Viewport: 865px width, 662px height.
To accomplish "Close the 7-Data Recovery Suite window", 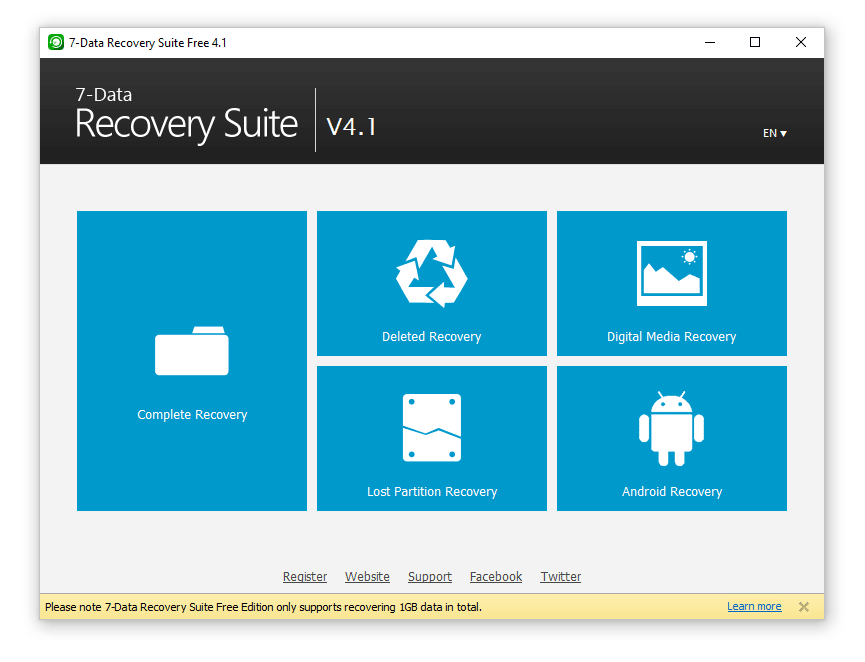I will pos(800,42).
